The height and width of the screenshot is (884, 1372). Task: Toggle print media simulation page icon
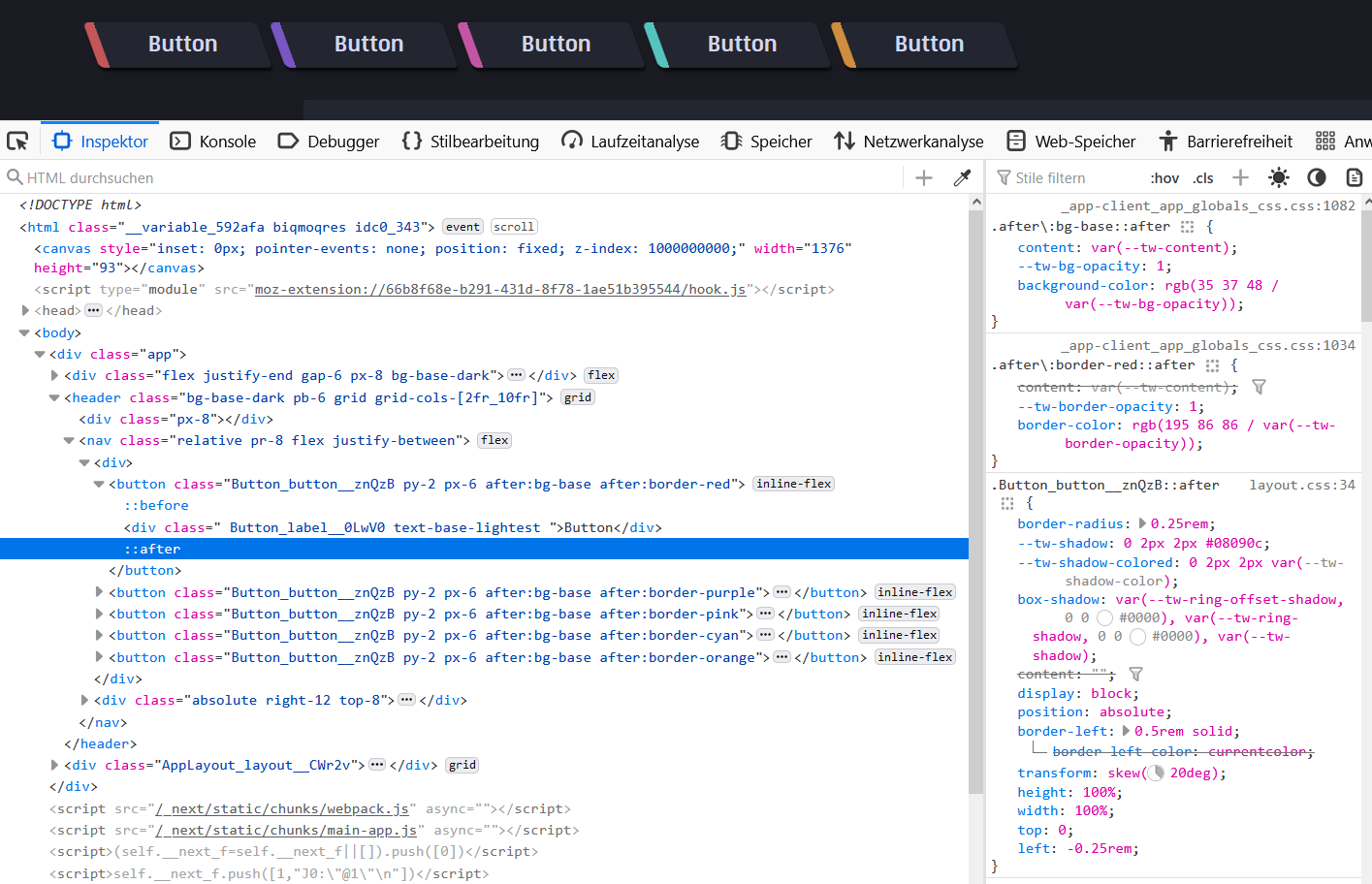1355,177
